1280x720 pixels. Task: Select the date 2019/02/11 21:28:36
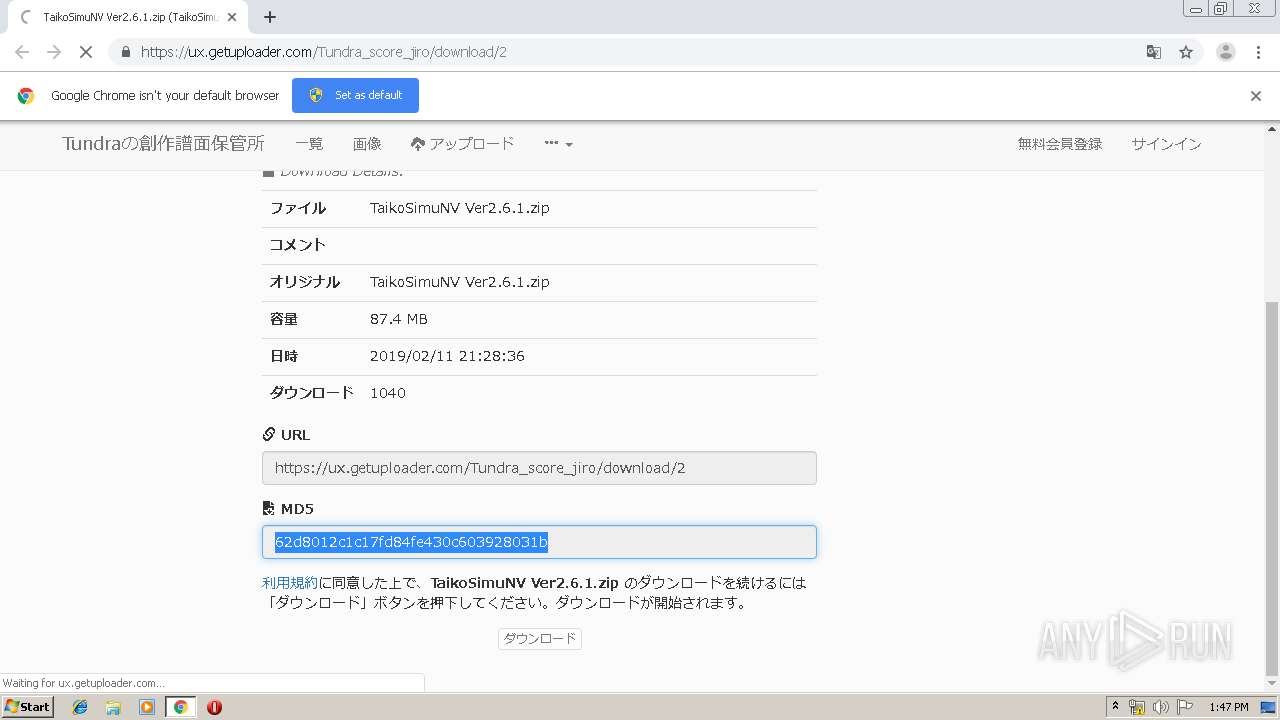447,356
